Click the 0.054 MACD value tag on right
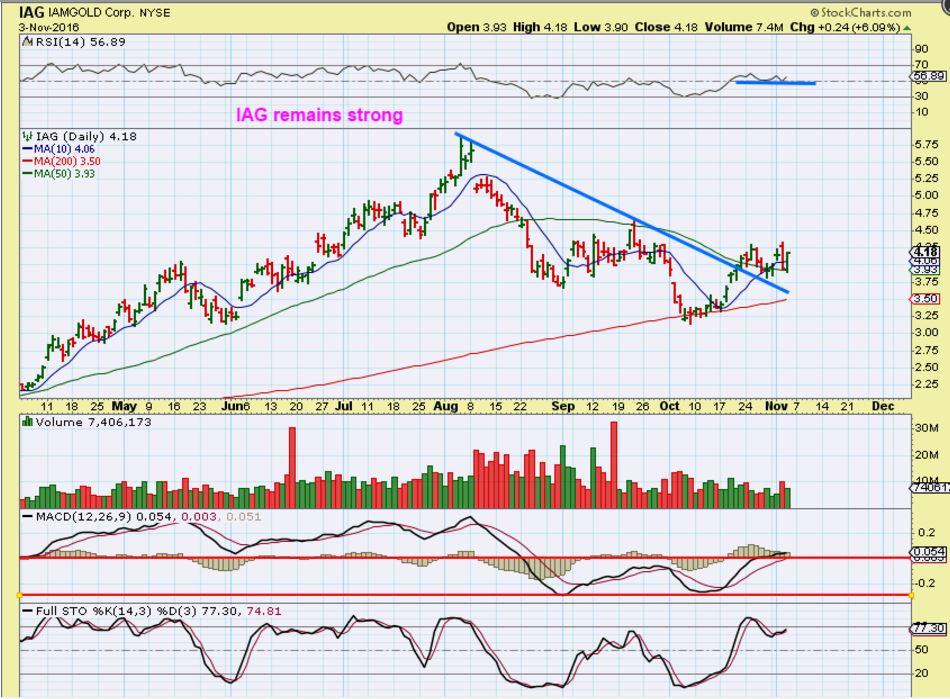 click(x=928, y=552)
